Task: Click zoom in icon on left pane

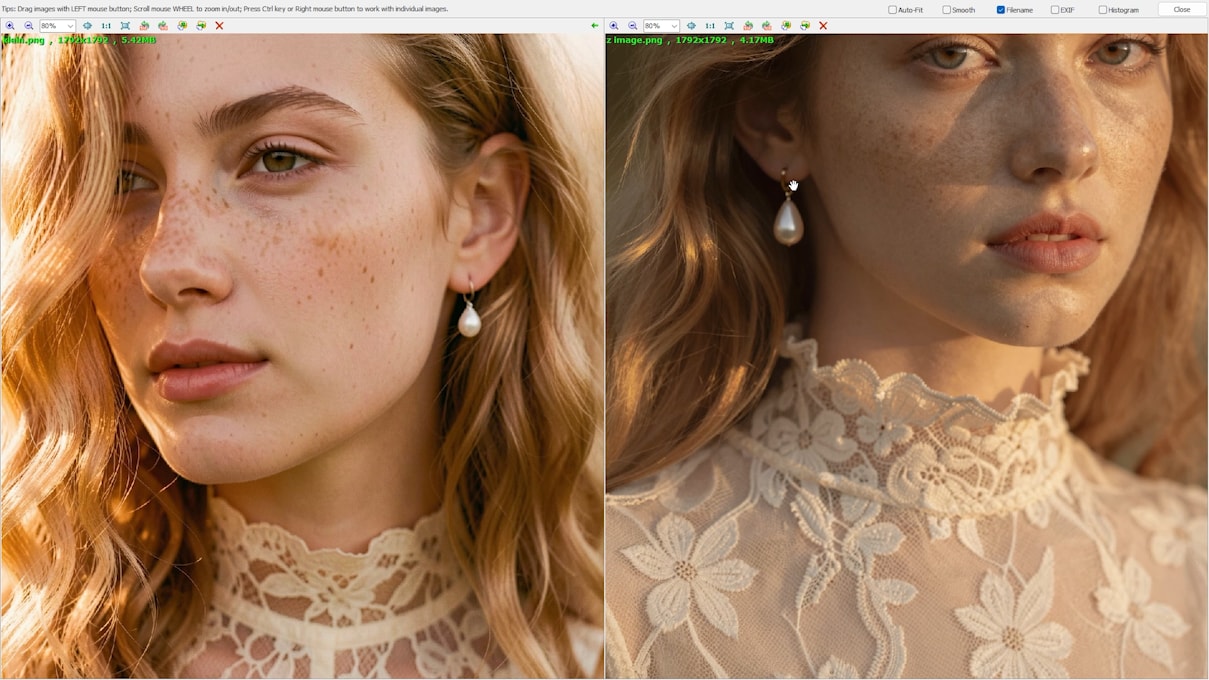Action: pyautogui.click(x=10, y=26)
